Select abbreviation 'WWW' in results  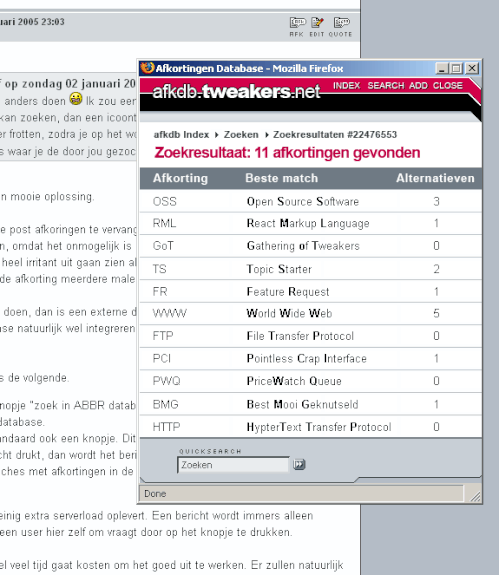coord(170,313)
